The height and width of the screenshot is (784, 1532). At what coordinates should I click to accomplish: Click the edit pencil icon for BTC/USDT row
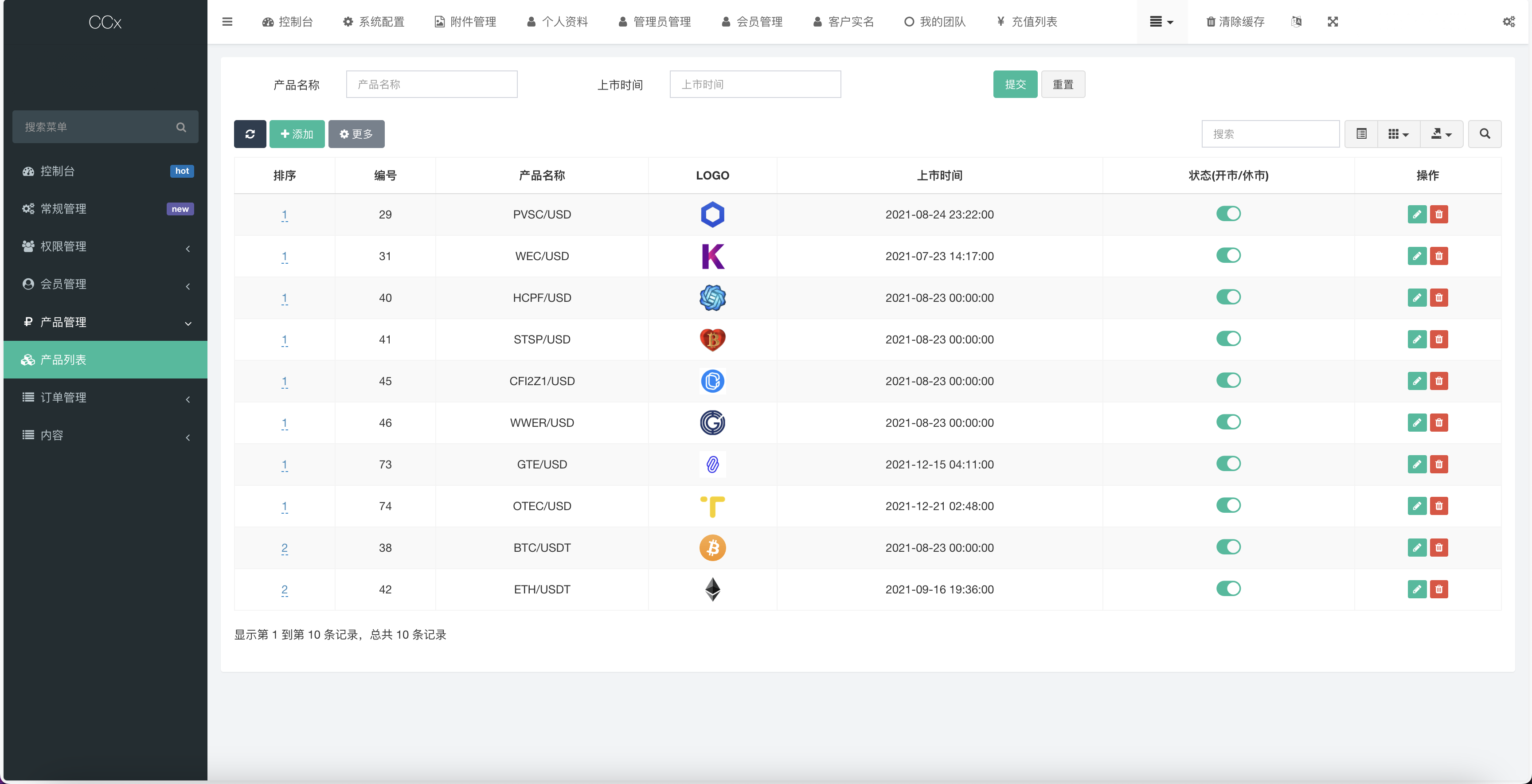pyautogui.click(x=1417, y=548)
